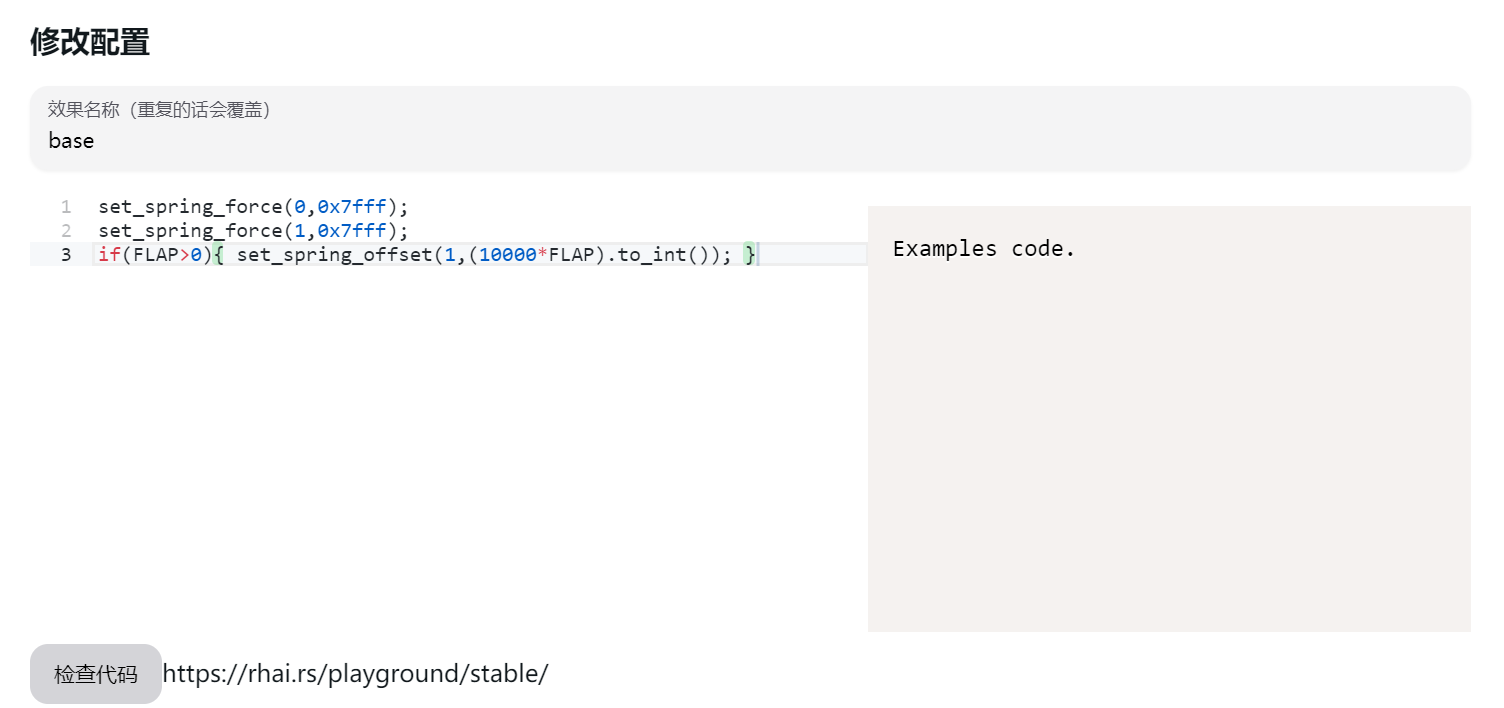This screenshot has width=1504, height=708.
Task: Select line number 2 in the gutter
Action: tap(66, 231)
